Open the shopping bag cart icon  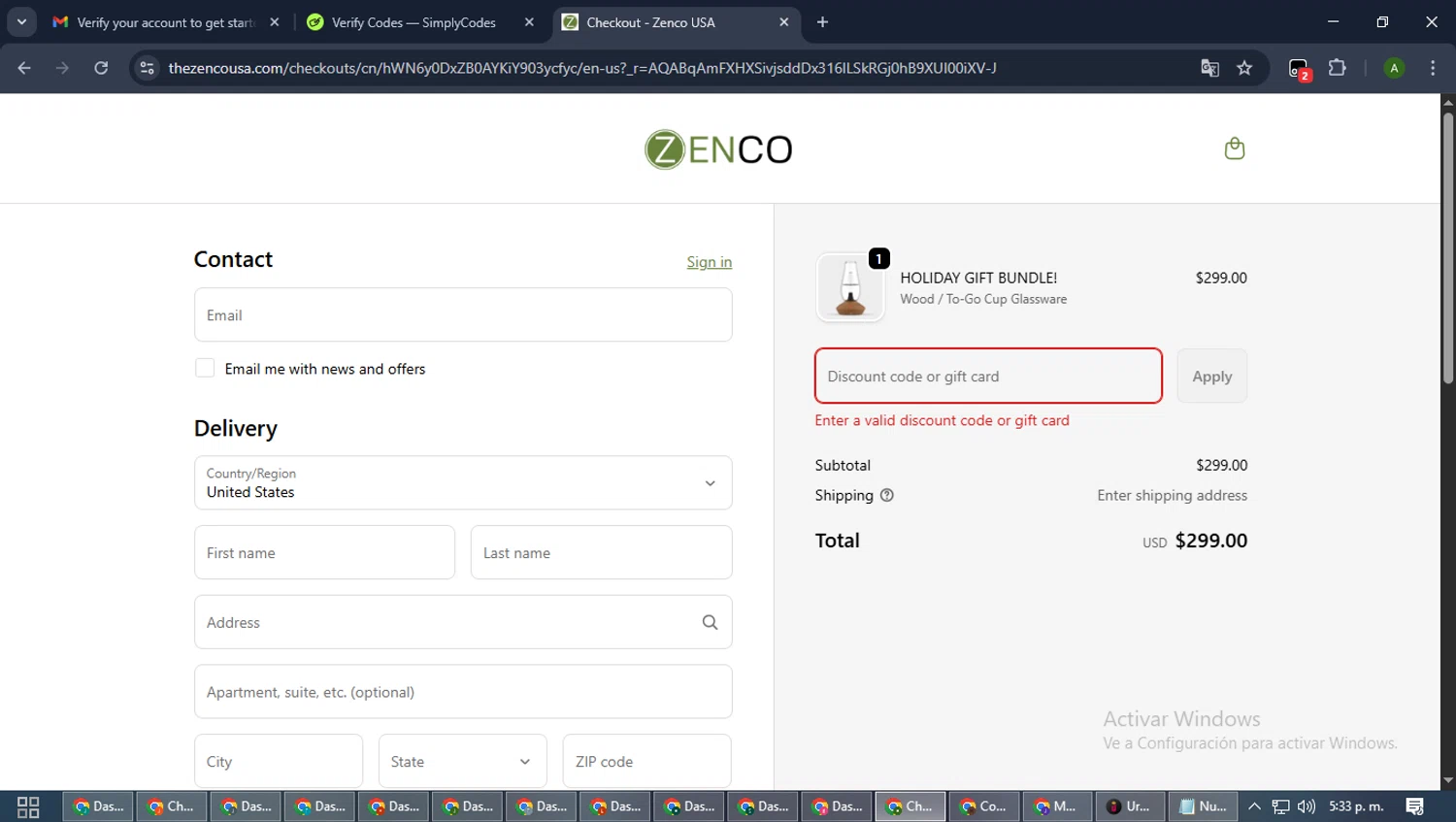click(x=1234, y=148)
